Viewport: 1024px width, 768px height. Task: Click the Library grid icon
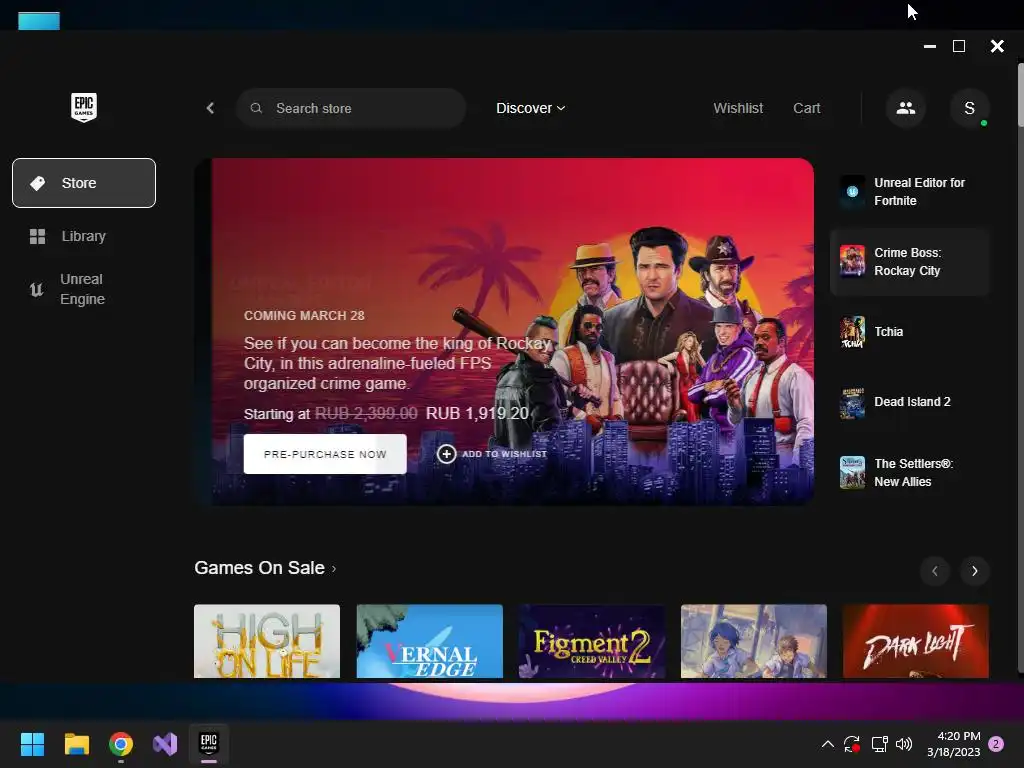(x=38, y=236)
